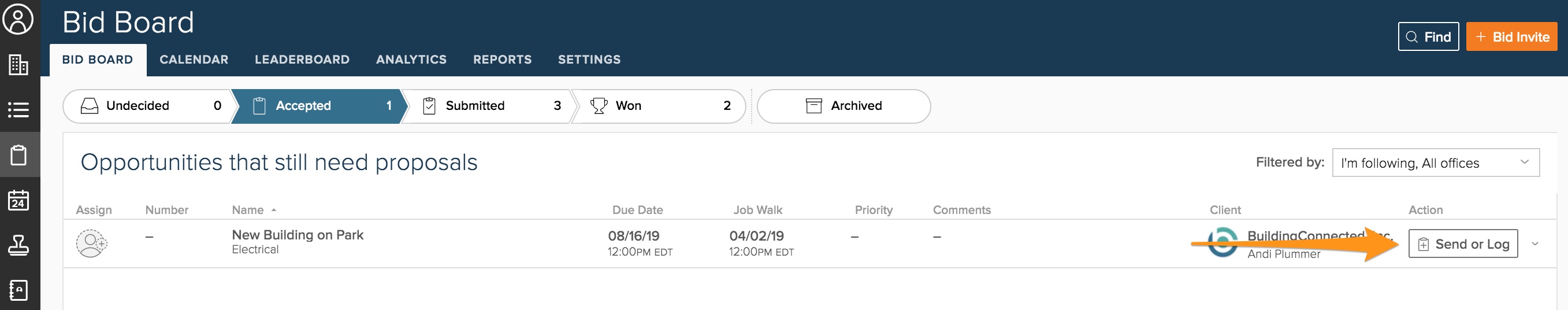Click the Send or Log button
This screenshot has width=1568, height=310.
click(1463, 243)
